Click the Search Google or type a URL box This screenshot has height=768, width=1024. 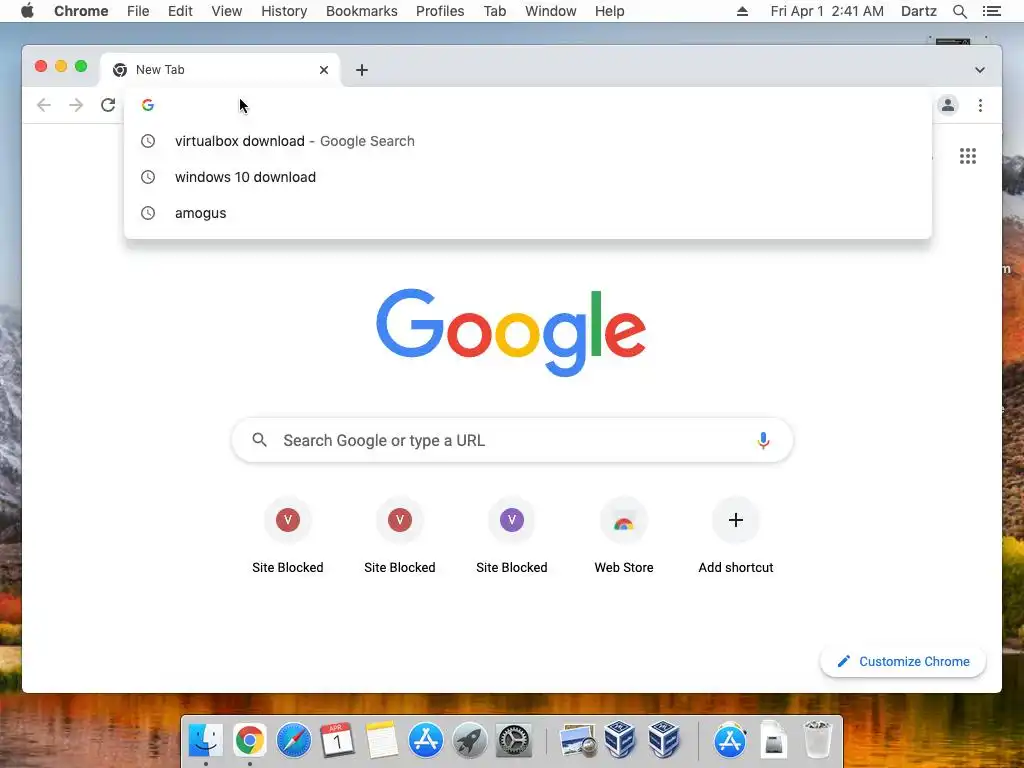(x=512, y=440)
